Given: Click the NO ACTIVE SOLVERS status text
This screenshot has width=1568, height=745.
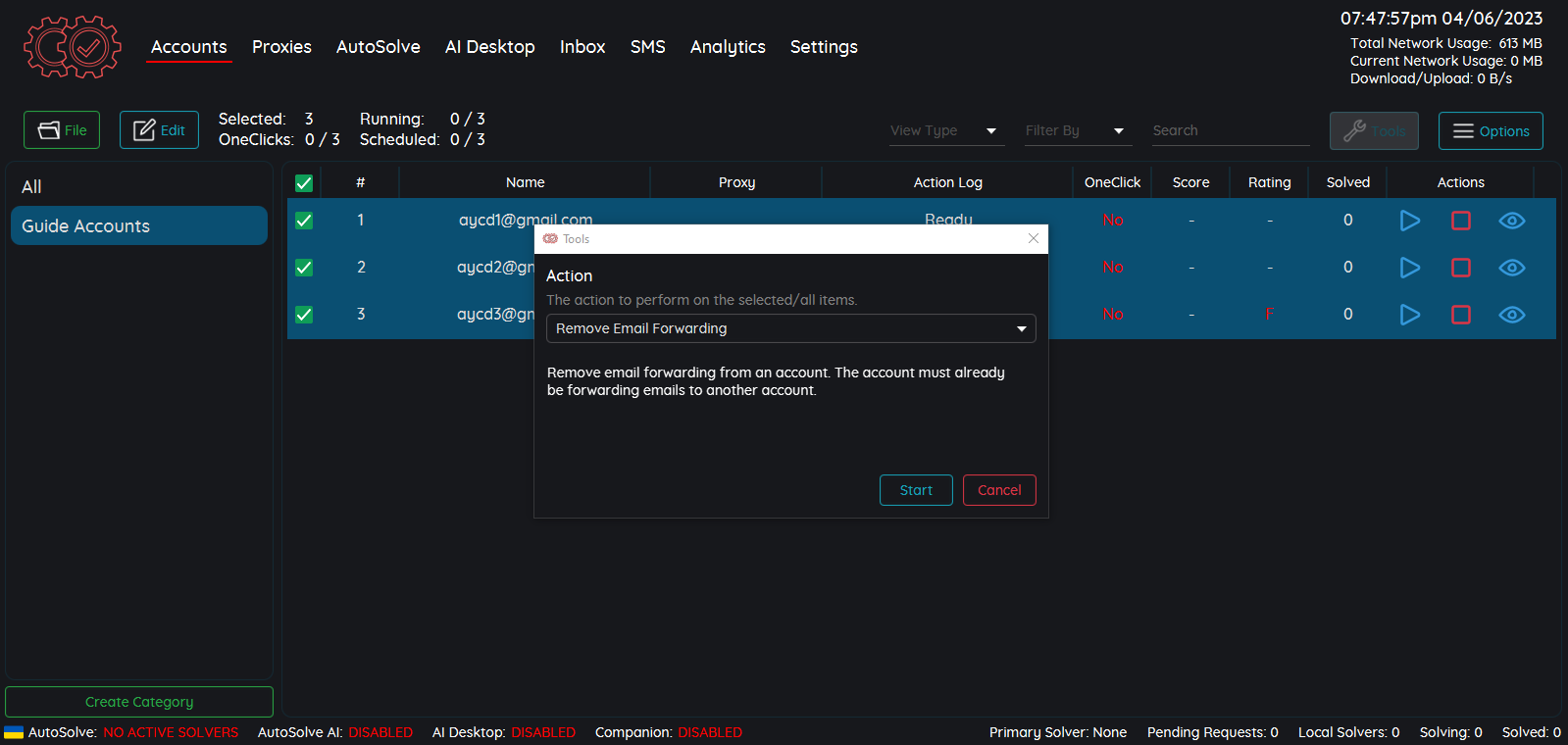Looking at the screenshot, I should pyautogui.click(x=171, y=732).
